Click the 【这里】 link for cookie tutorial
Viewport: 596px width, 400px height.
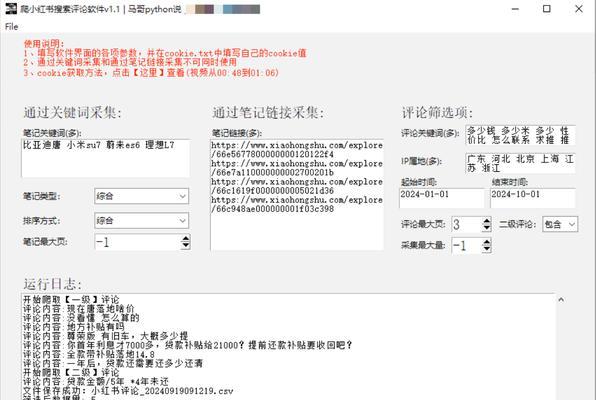[148, 72]
